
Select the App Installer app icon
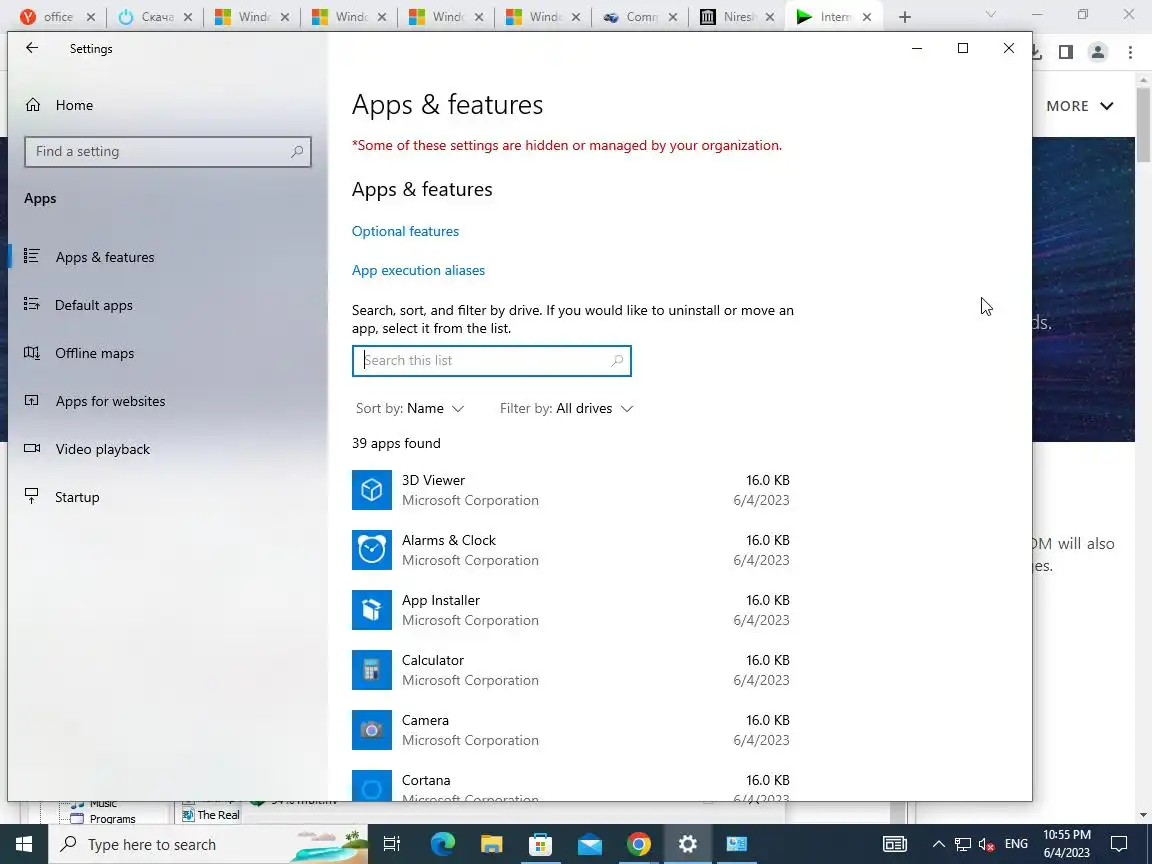pyautogui.click(x=372, y=610)
